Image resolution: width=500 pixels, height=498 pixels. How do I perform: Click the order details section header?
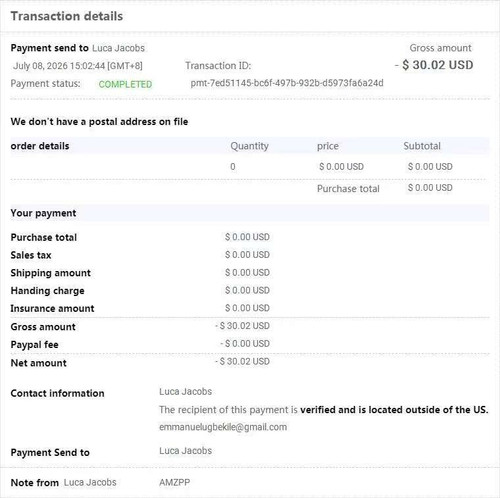click(x=40, y=146)
